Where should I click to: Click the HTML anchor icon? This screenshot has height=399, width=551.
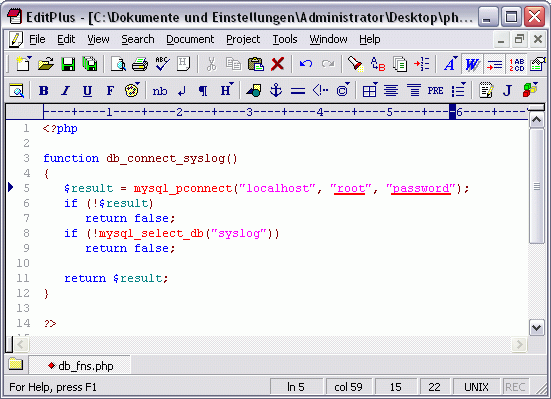276,91
